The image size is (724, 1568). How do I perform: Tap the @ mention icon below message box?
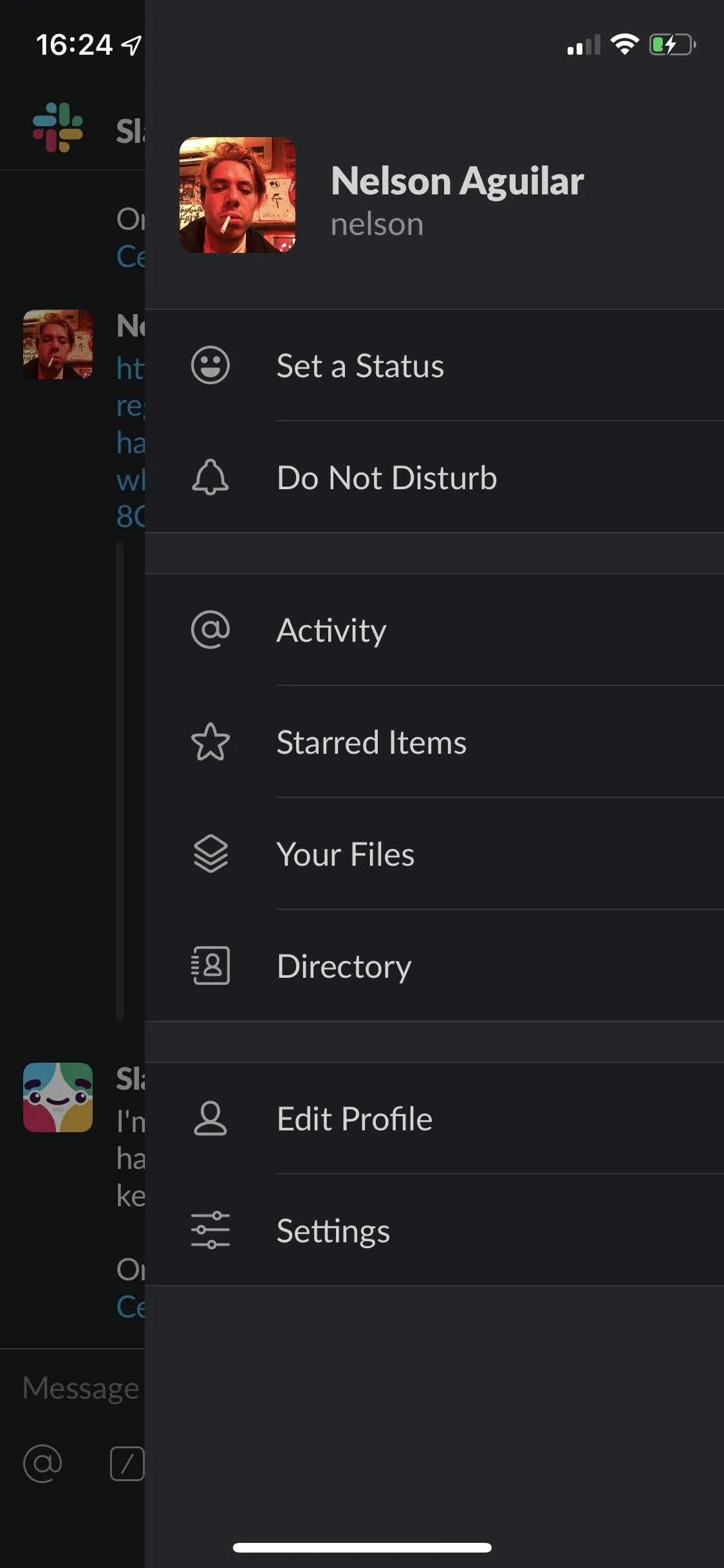(x=42, y=1463)
